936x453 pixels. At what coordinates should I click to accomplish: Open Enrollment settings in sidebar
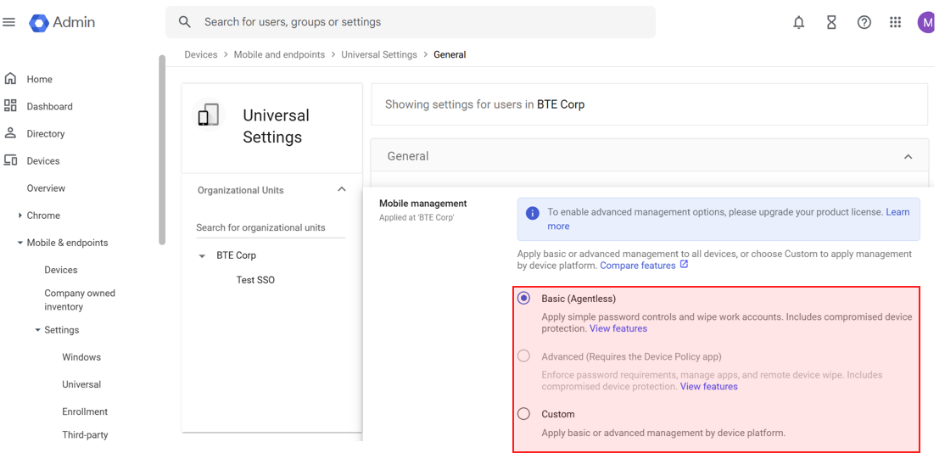[x=85, y=412]
